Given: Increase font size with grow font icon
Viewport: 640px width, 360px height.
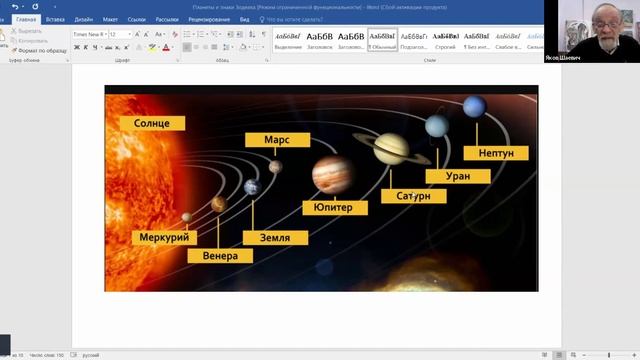Looking at the screenshot, I should (x=138, y=34).
